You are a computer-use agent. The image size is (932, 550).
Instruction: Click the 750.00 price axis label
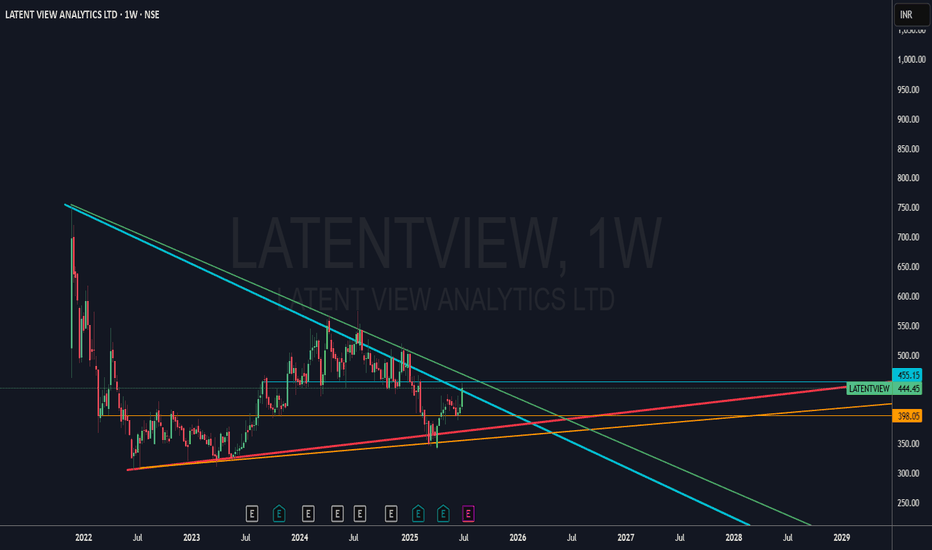point(908,208)
